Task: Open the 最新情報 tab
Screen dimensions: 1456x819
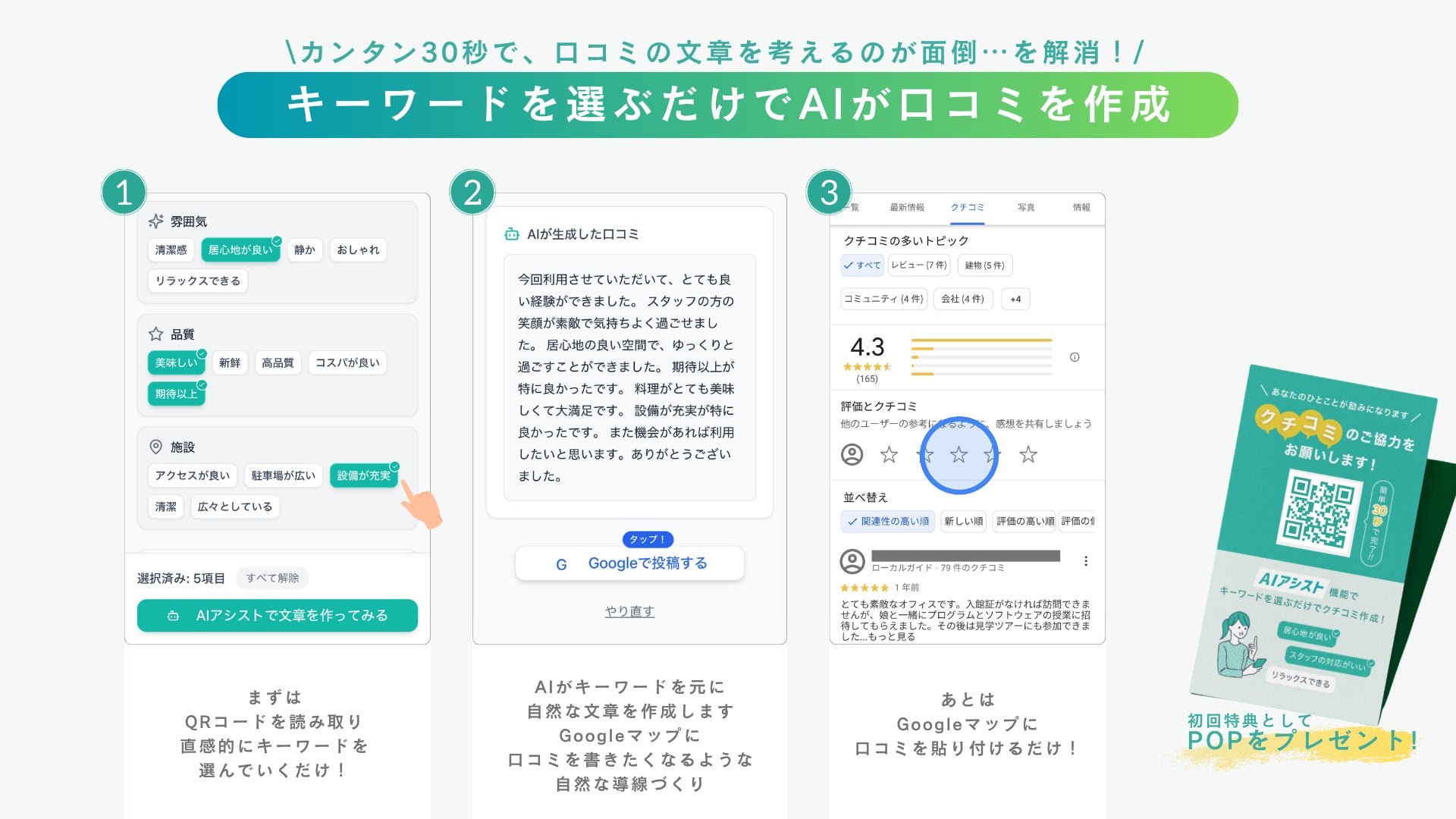Action: (x=907, y=208)
